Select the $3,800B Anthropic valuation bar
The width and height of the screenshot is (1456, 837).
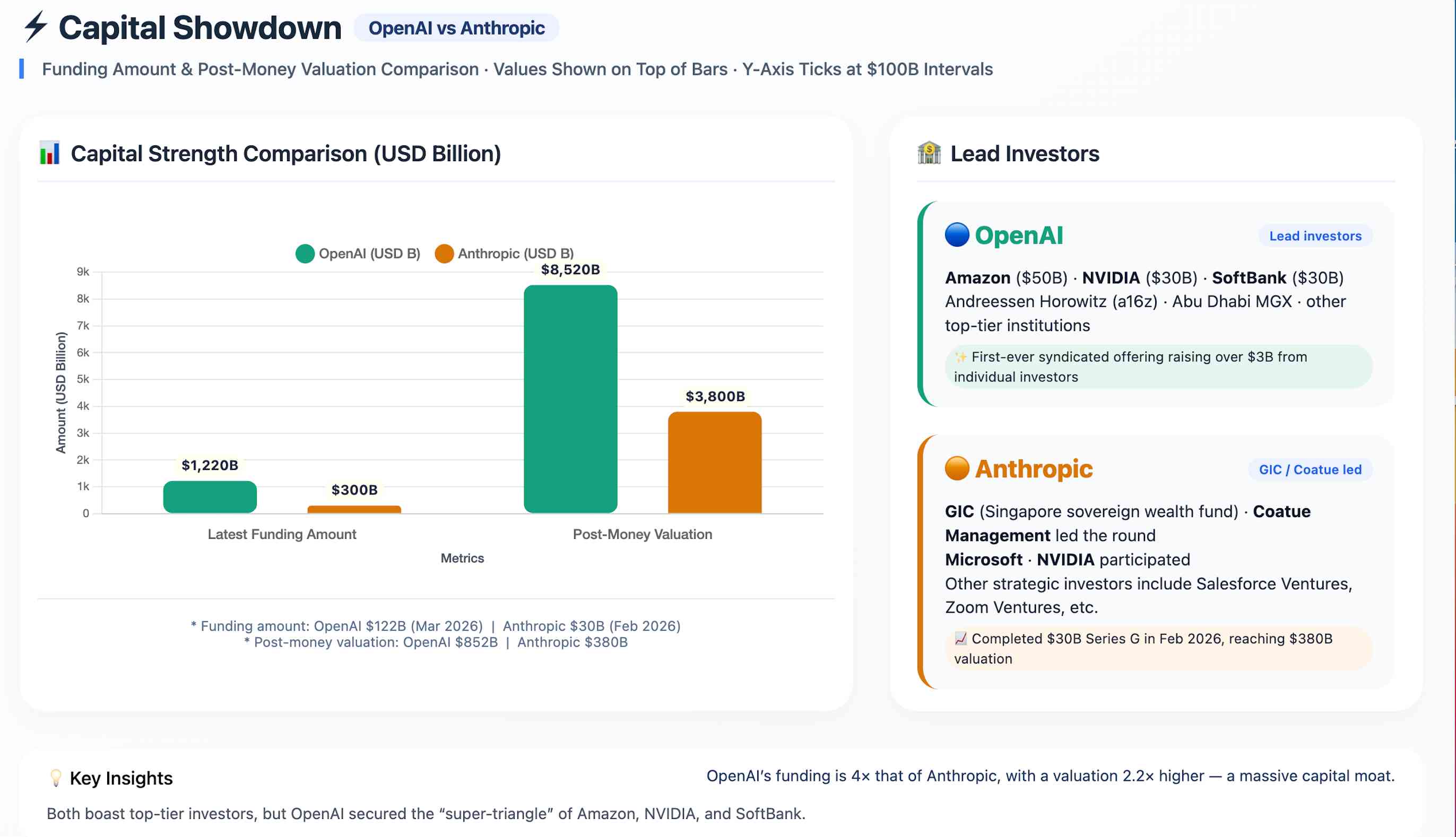(714, 462)
